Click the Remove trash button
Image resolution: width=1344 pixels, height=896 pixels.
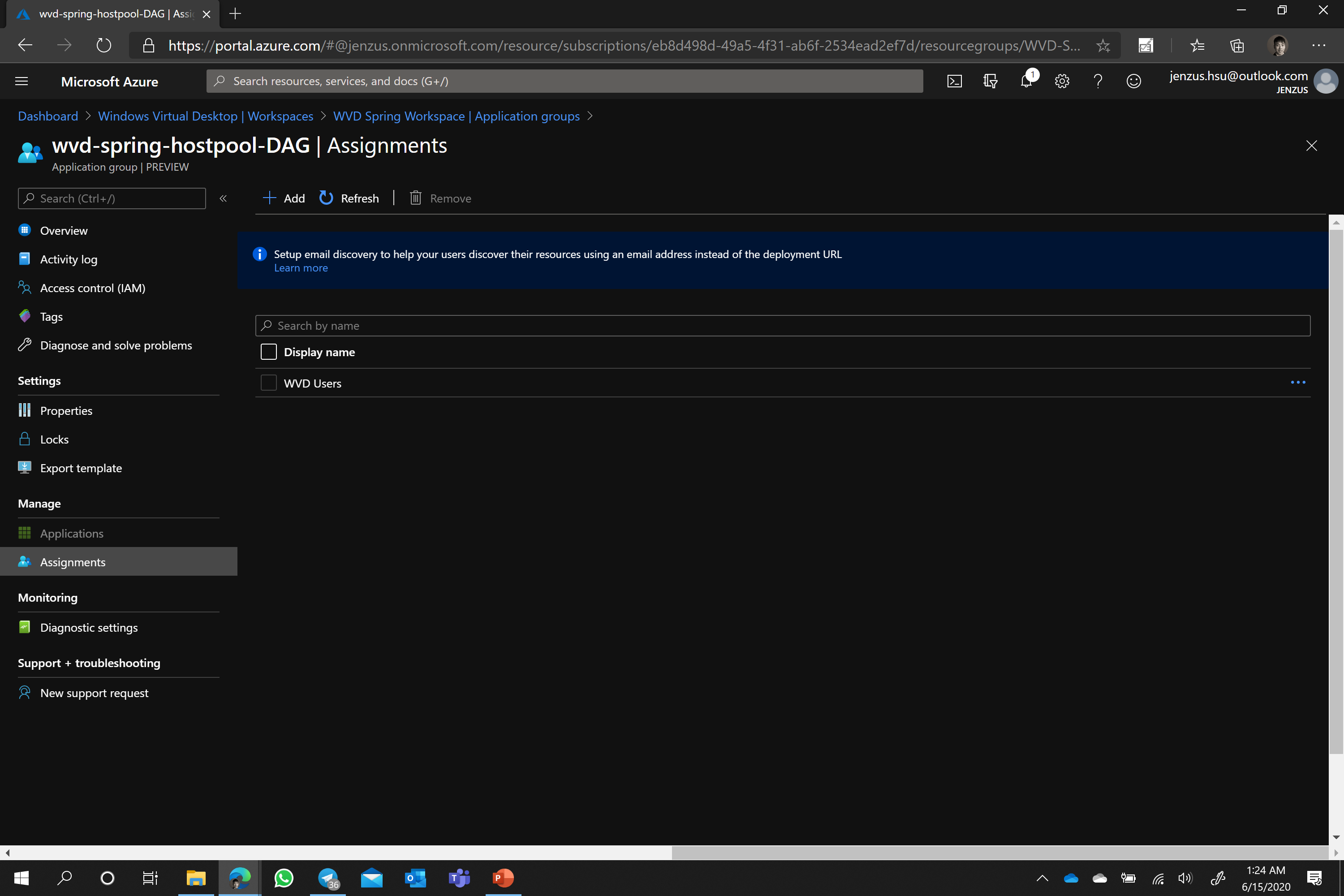(440, 198)
